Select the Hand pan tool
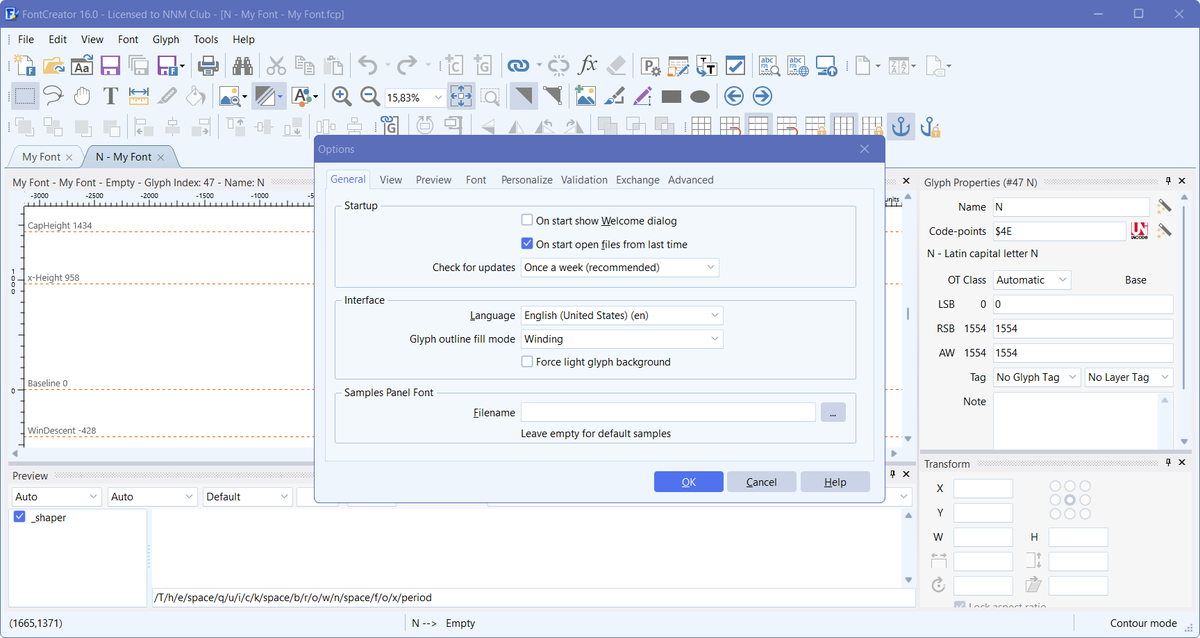 click(82, 96)
